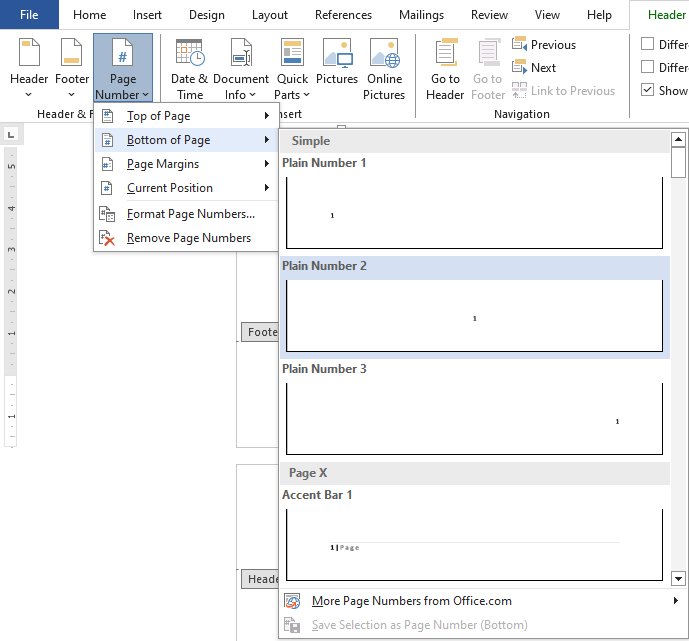Open the File tab
This screenshot has width=689, height=641.
pos(29,14)
